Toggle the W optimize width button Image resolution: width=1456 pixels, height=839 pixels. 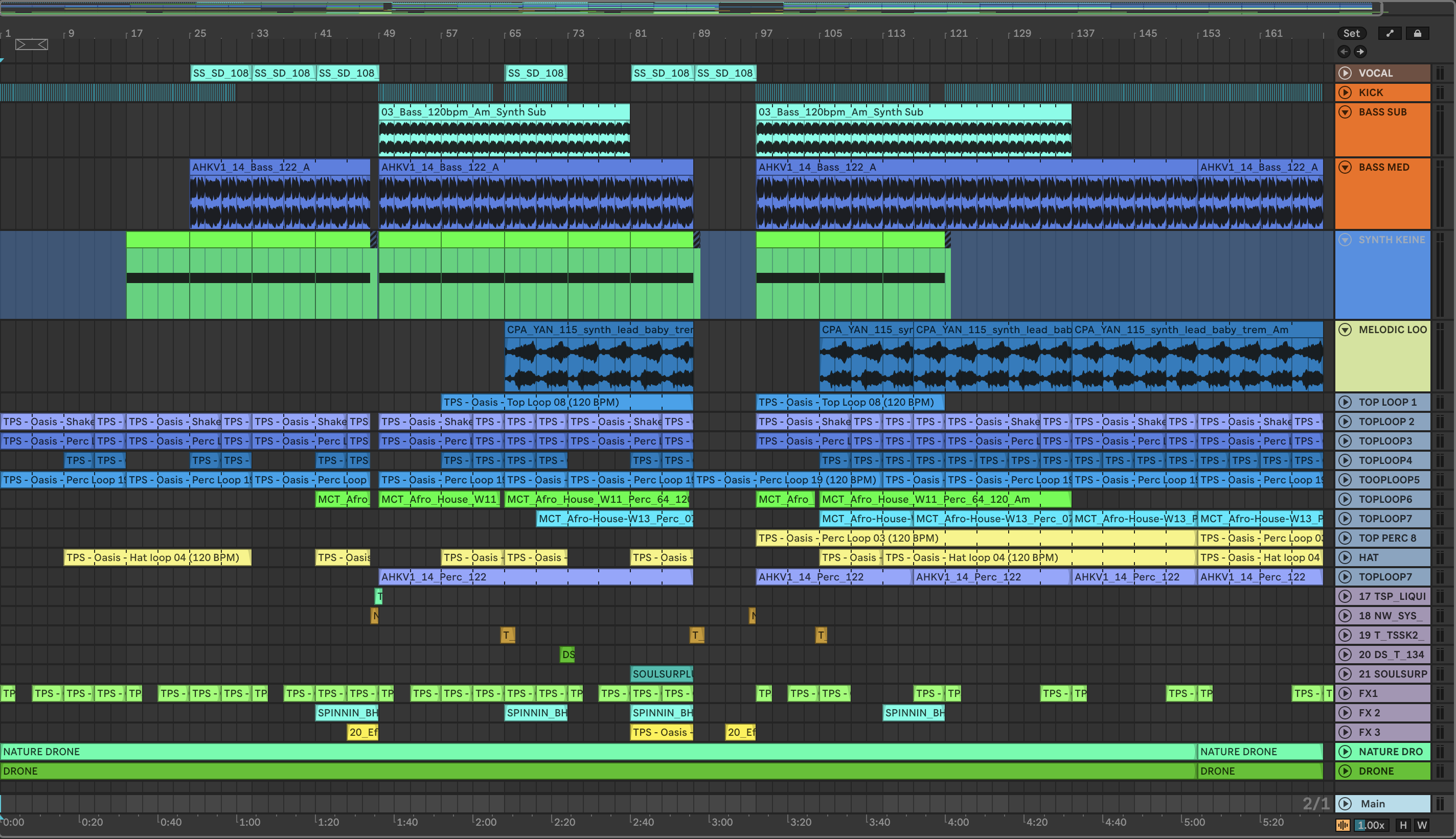point(1422,825)
